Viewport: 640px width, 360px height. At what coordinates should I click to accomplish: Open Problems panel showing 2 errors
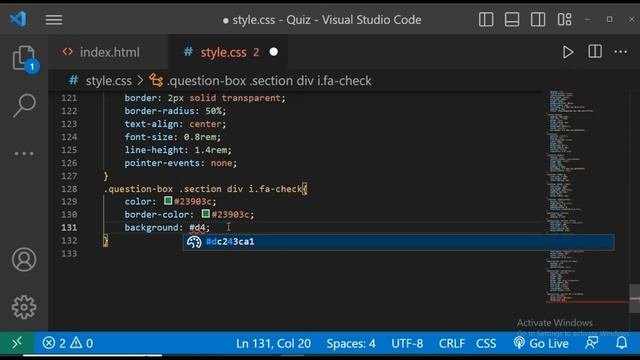click(68, 343)
